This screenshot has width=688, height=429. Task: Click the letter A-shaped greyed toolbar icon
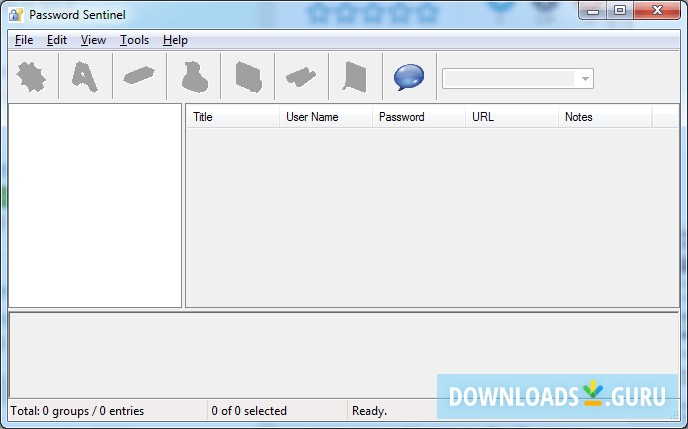tap(85, 77)
